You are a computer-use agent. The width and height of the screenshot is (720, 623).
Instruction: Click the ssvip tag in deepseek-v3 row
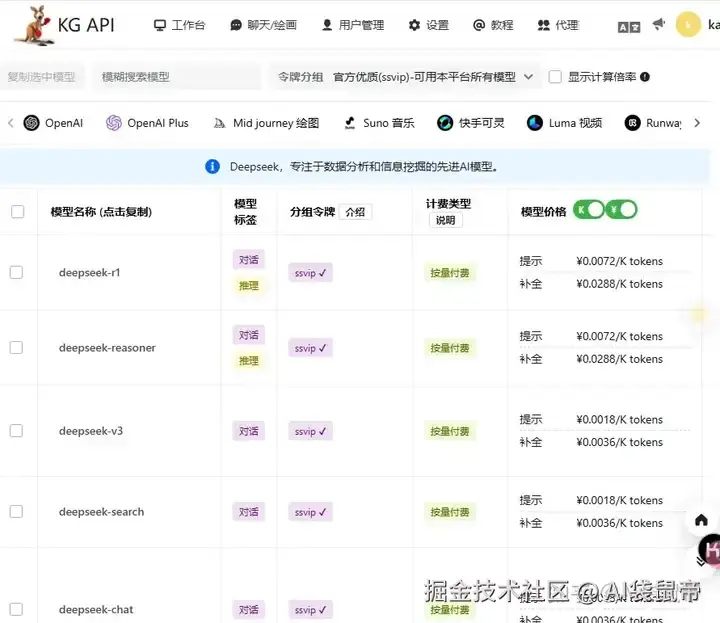(x=310, y=431)
